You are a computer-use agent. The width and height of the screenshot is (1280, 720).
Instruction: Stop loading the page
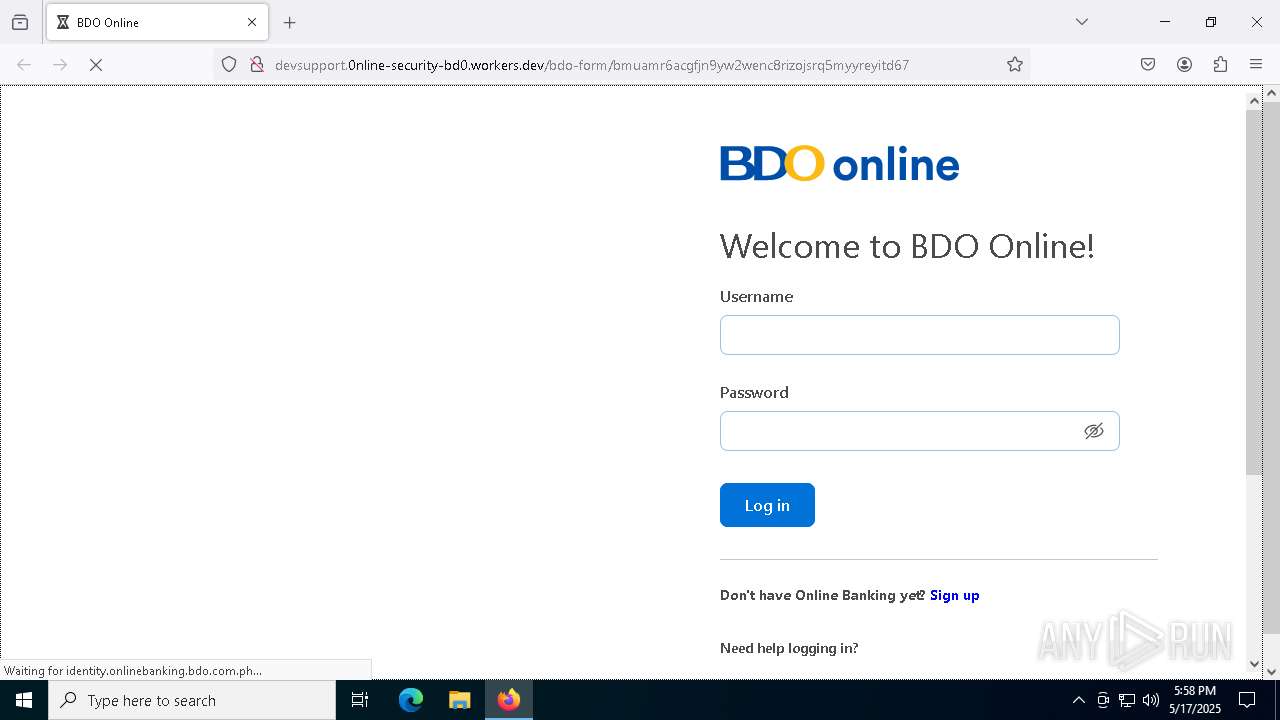pos(96,65)
